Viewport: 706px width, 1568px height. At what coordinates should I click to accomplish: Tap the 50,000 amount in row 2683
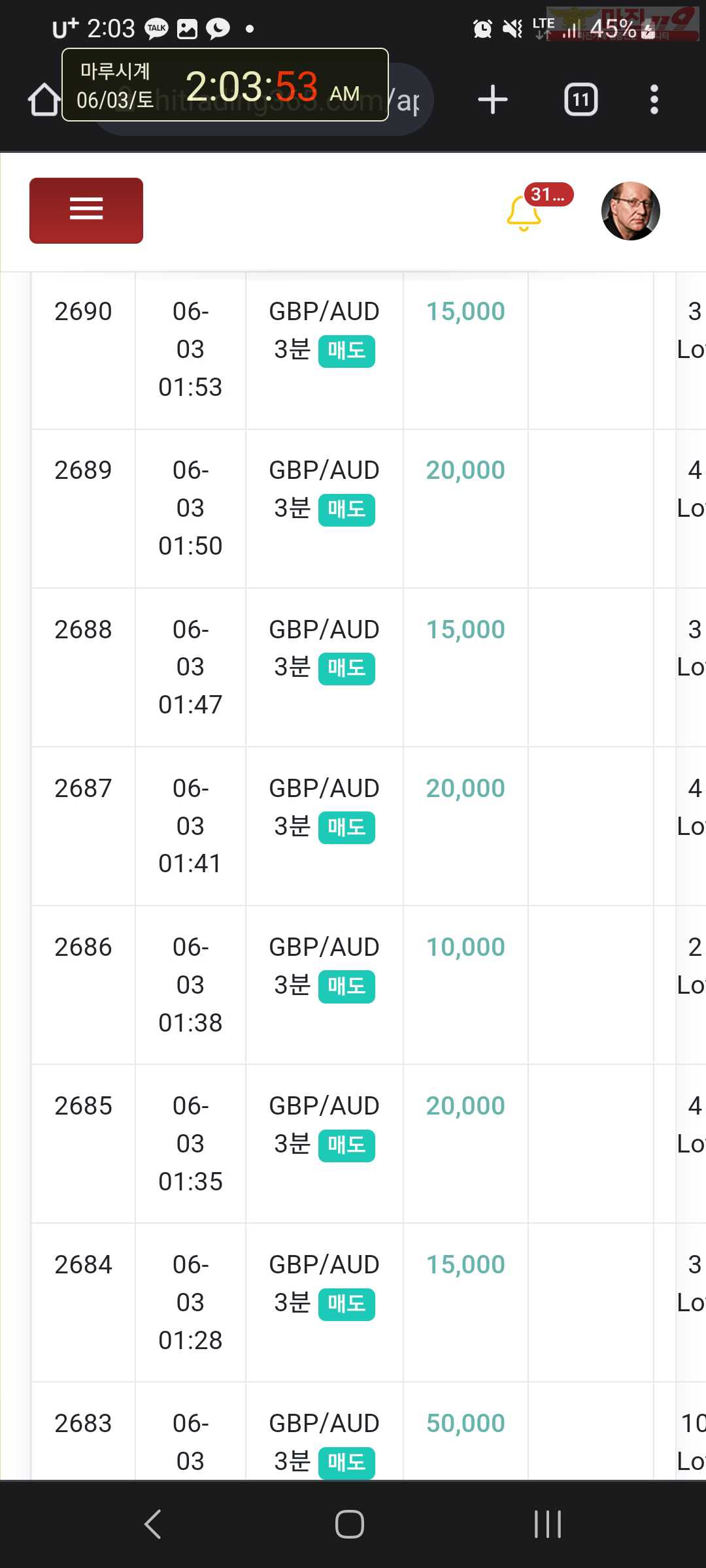465,1423
